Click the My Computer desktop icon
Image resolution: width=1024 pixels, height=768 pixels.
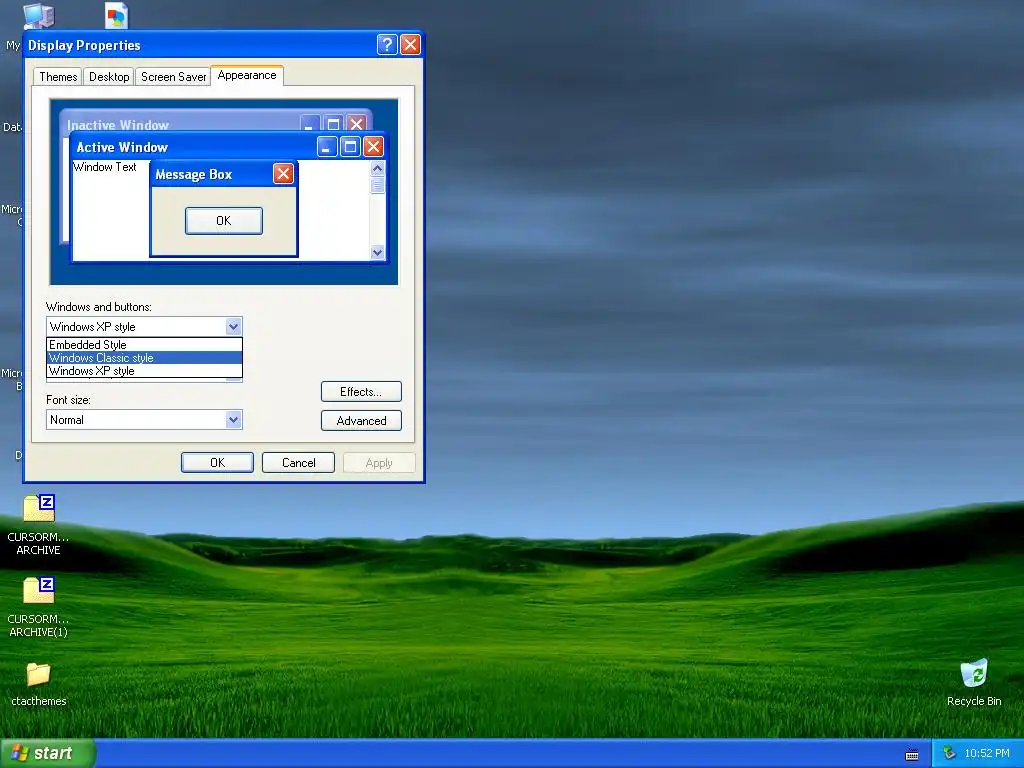coord(38,14)
